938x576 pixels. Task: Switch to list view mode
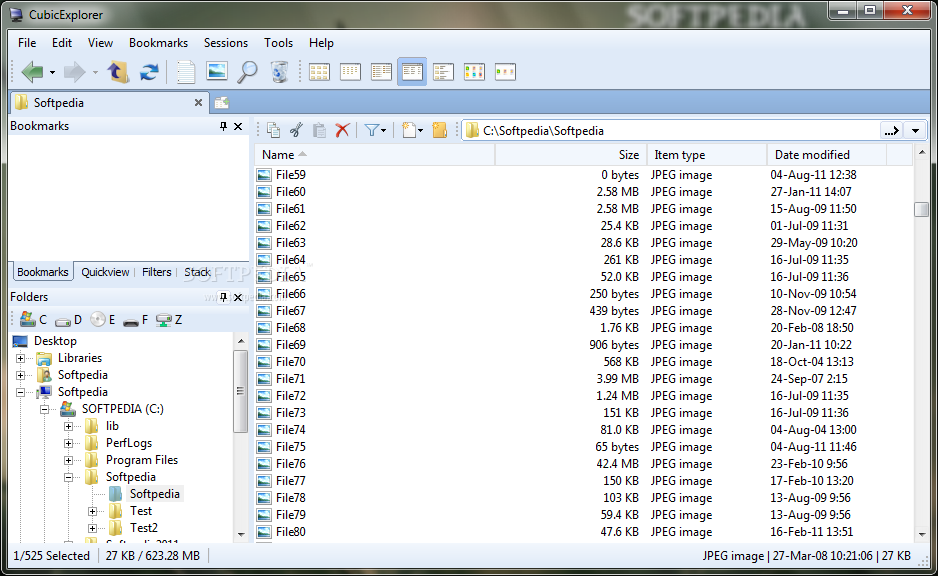click(x=381, y=72)
